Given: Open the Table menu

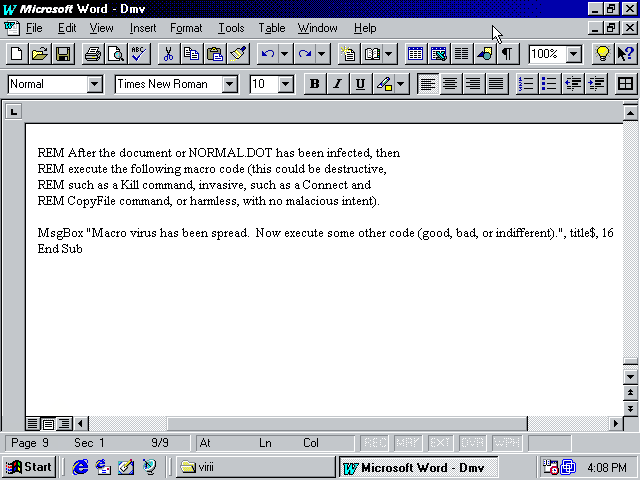Looking at the screenshot, I should click(271, 28).
